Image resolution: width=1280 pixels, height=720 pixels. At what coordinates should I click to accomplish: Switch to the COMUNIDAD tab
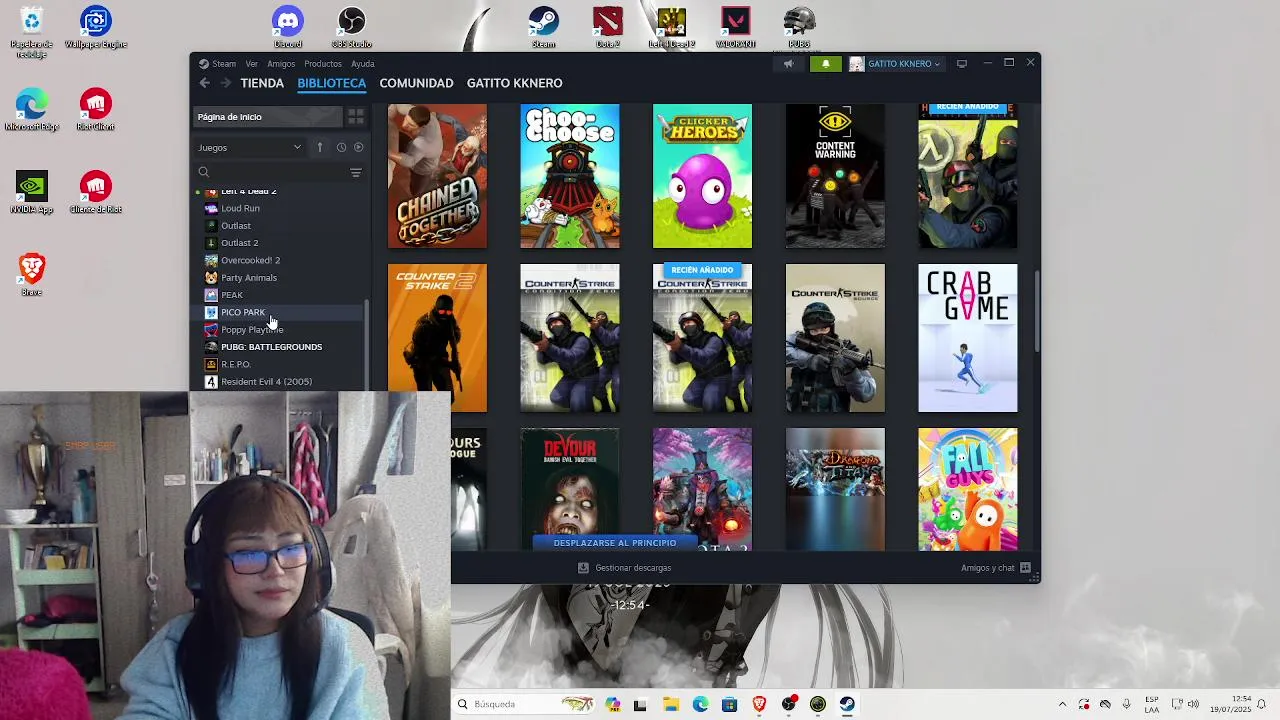(x=416, y=83)
